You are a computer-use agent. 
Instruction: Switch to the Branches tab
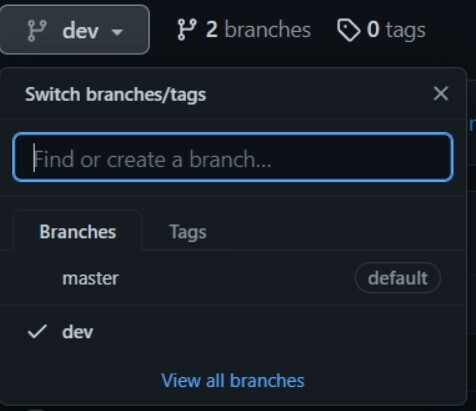[77, 231]
